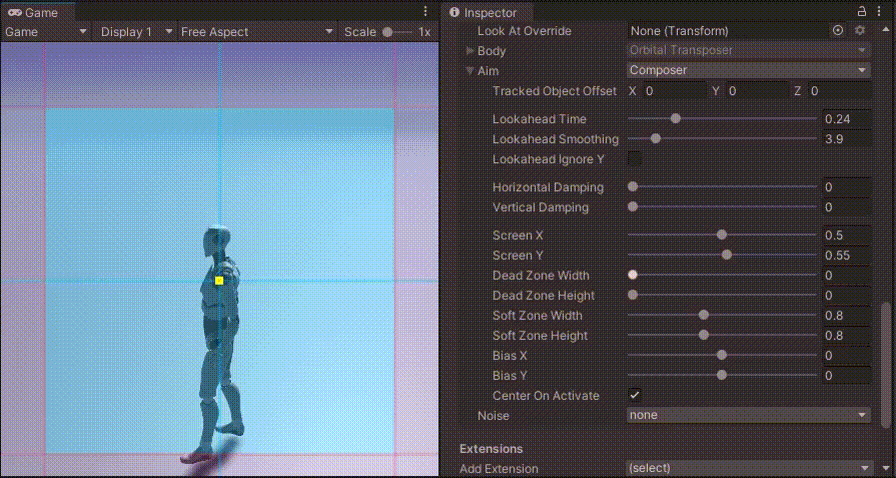Click the Lookahead Time slider handle
The image size is (896, 478).
pos(675,119)
